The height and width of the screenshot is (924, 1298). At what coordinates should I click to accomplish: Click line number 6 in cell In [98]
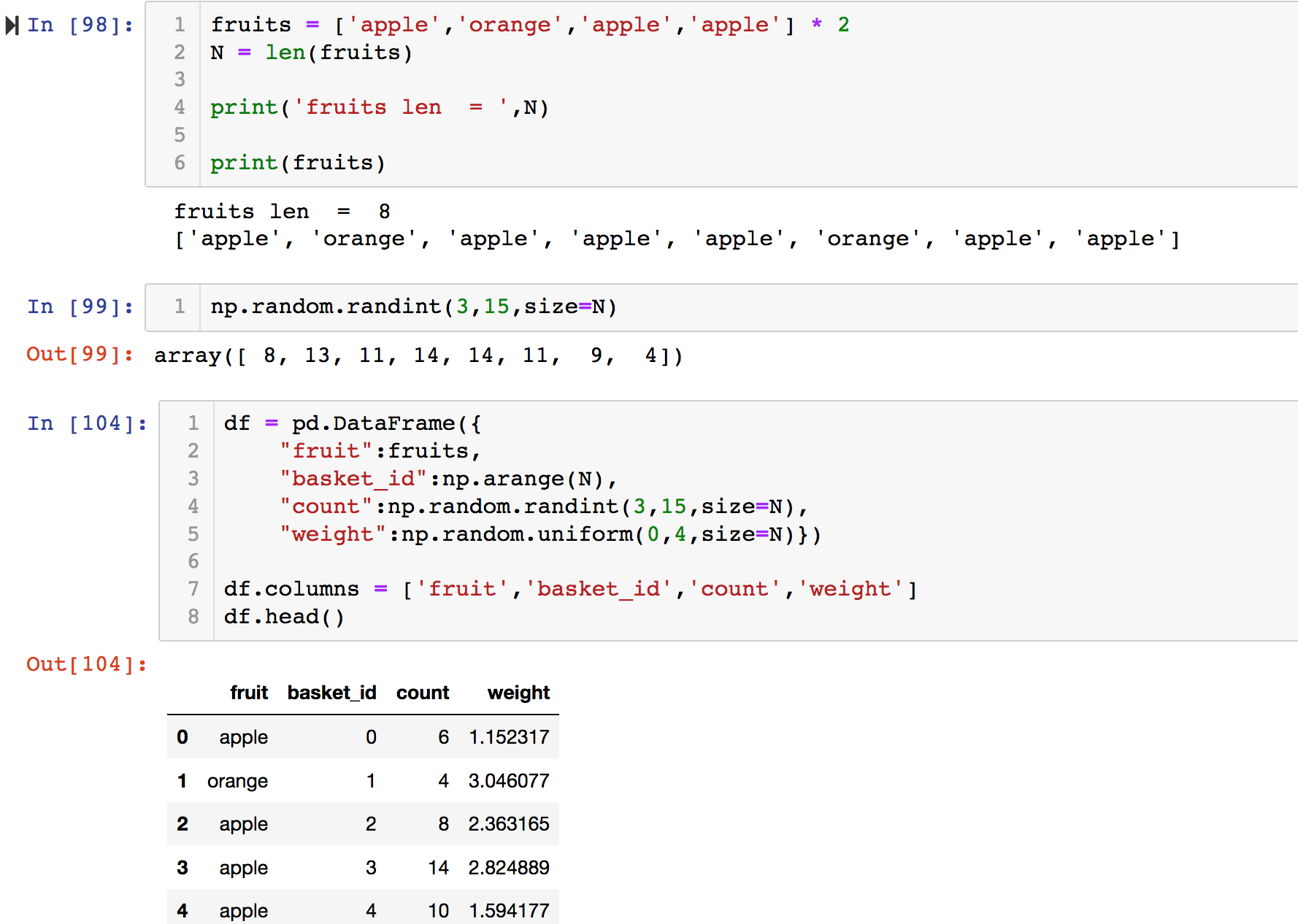(x=180, y=163)
